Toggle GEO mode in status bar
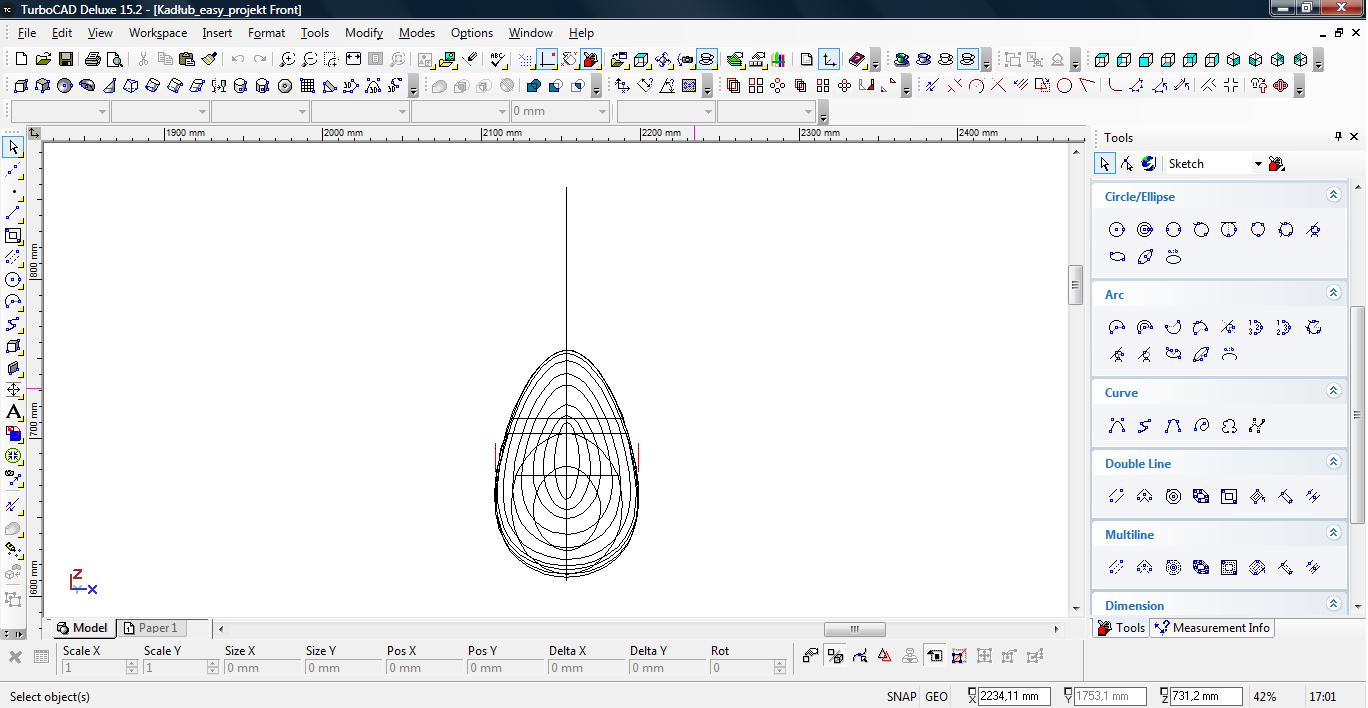1368x708 pixels. [x=936, y=697]
